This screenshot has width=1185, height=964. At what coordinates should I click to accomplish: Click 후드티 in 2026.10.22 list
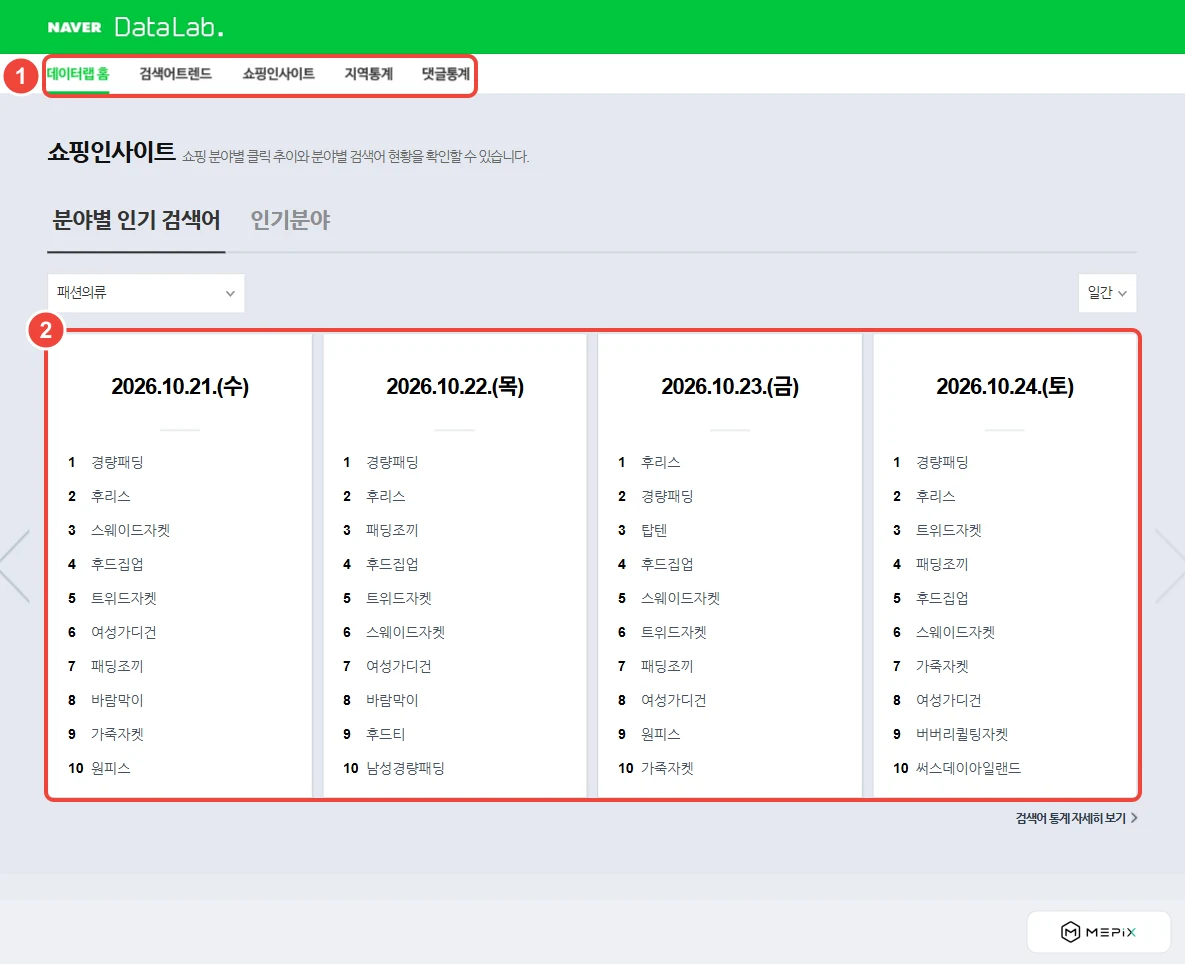pos(385,734)
